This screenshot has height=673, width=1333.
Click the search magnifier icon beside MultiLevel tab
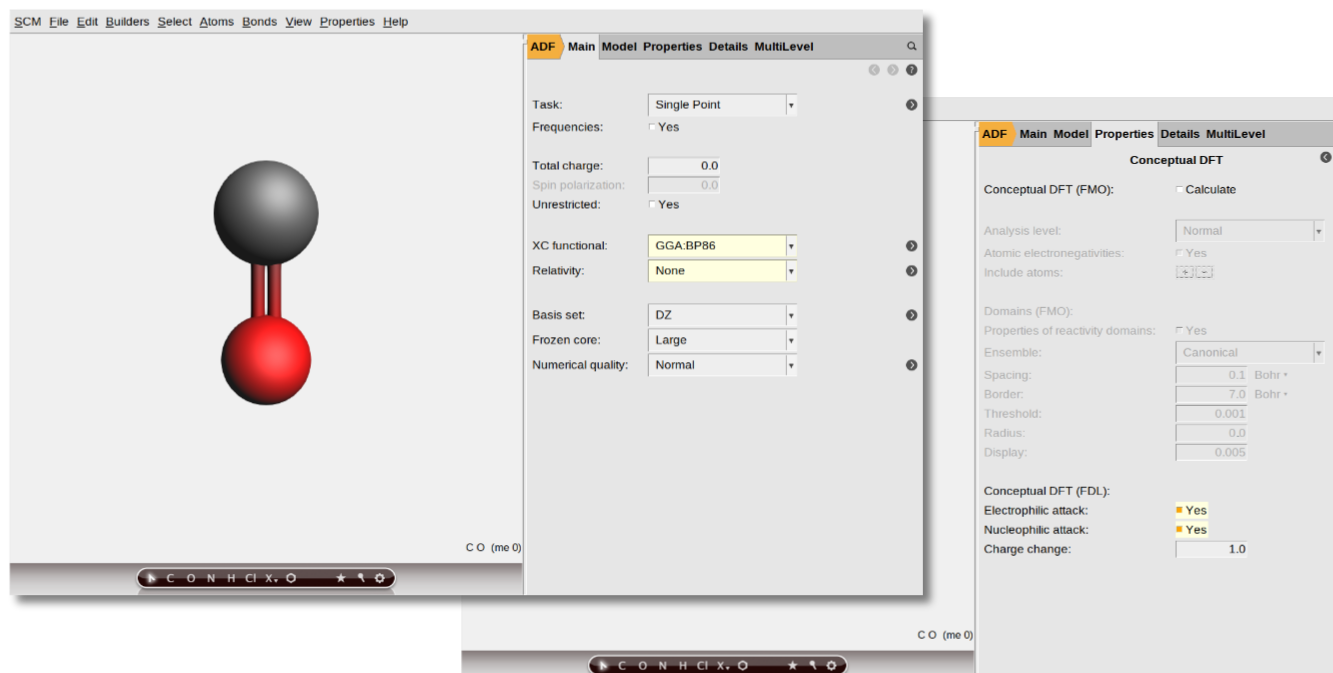pyautogui.click(x=911, y=46)
